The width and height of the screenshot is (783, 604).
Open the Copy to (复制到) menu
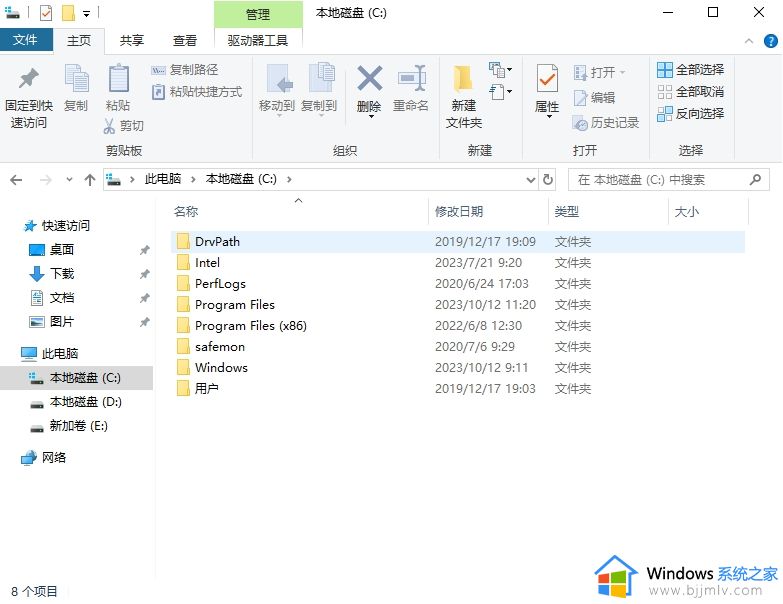coord(319,90)
